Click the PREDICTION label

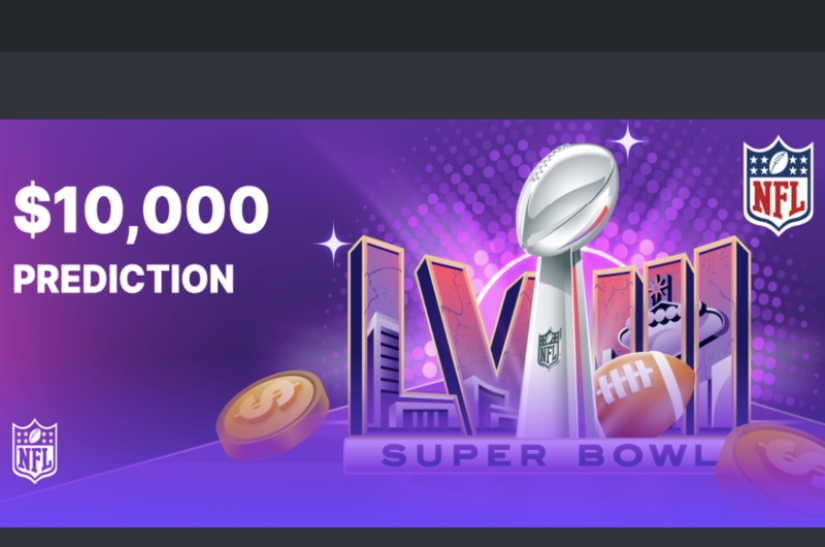pos(123,278)
